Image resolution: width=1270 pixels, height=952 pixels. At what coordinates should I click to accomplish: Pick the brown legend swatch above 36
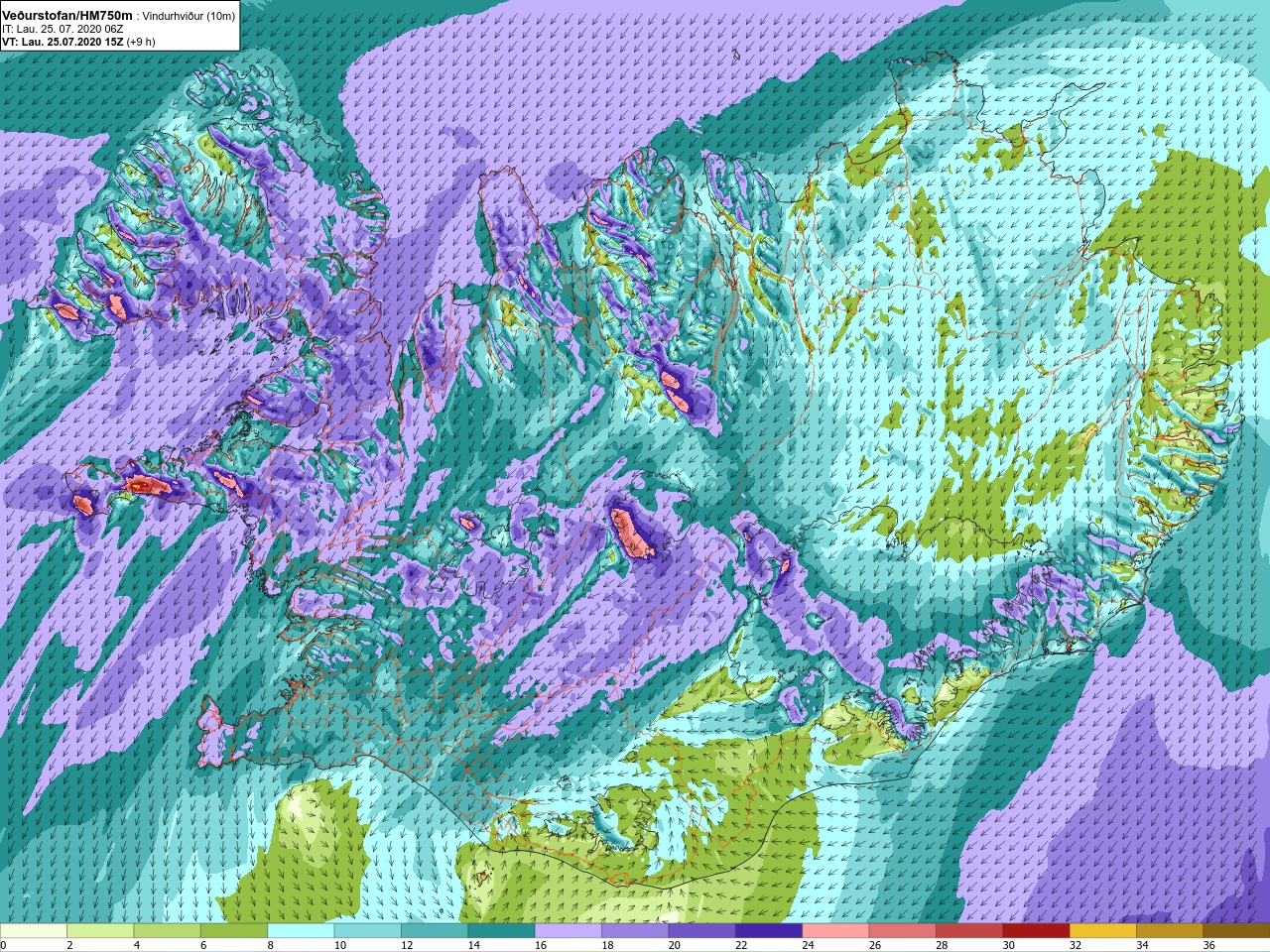coord(1236,931)
